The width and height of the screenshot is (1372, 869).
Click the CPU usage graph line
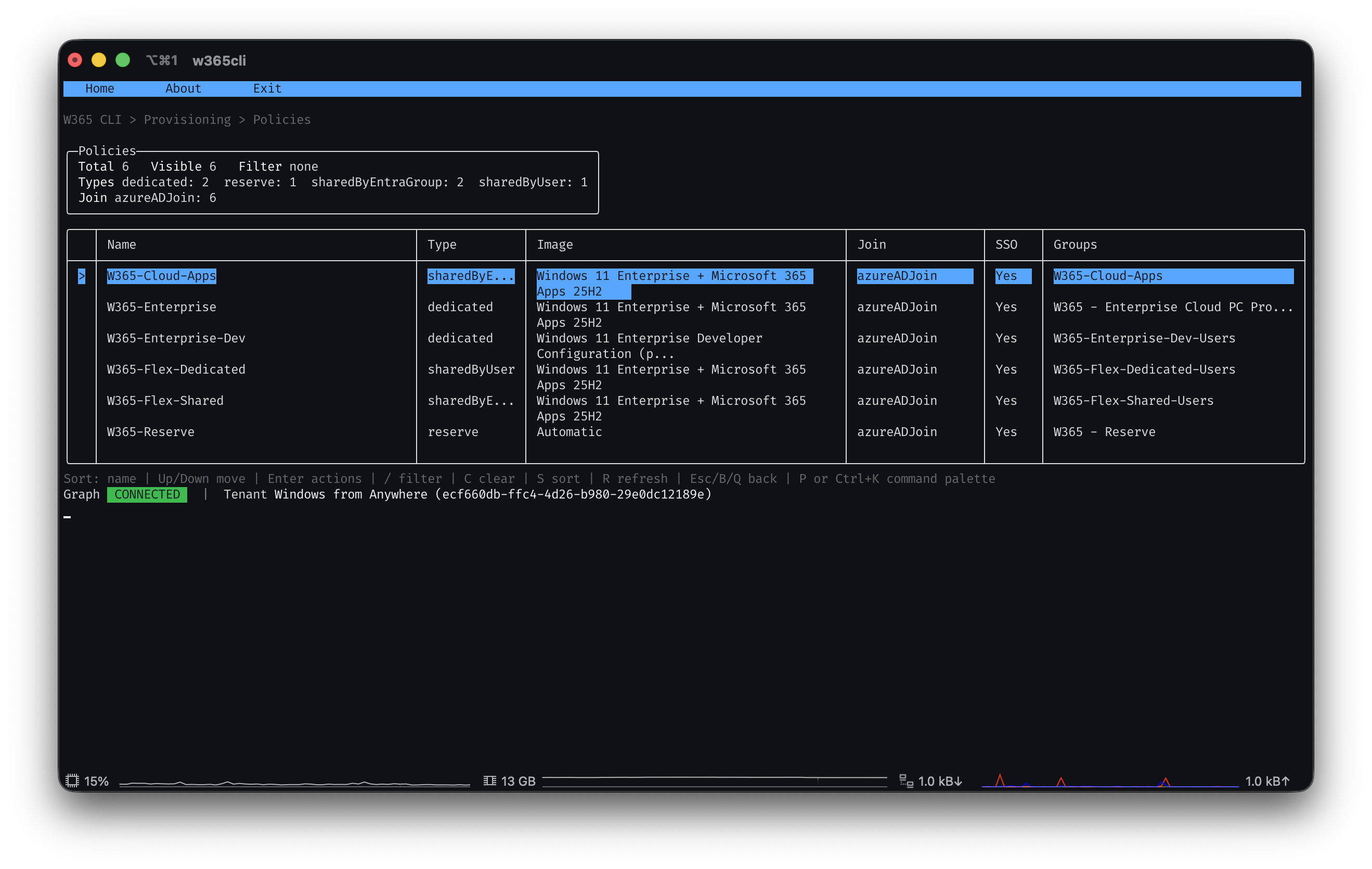(x=294, y=784)
